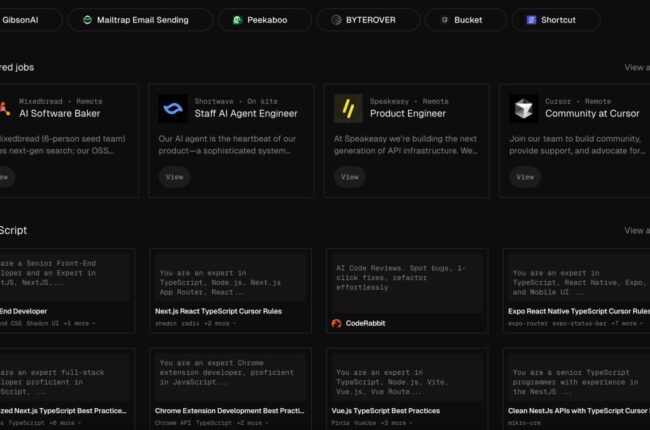Click the Shortwave company logo
This screenshot has height=430, width=650.
pyautogui.click(x=173, y=108)
